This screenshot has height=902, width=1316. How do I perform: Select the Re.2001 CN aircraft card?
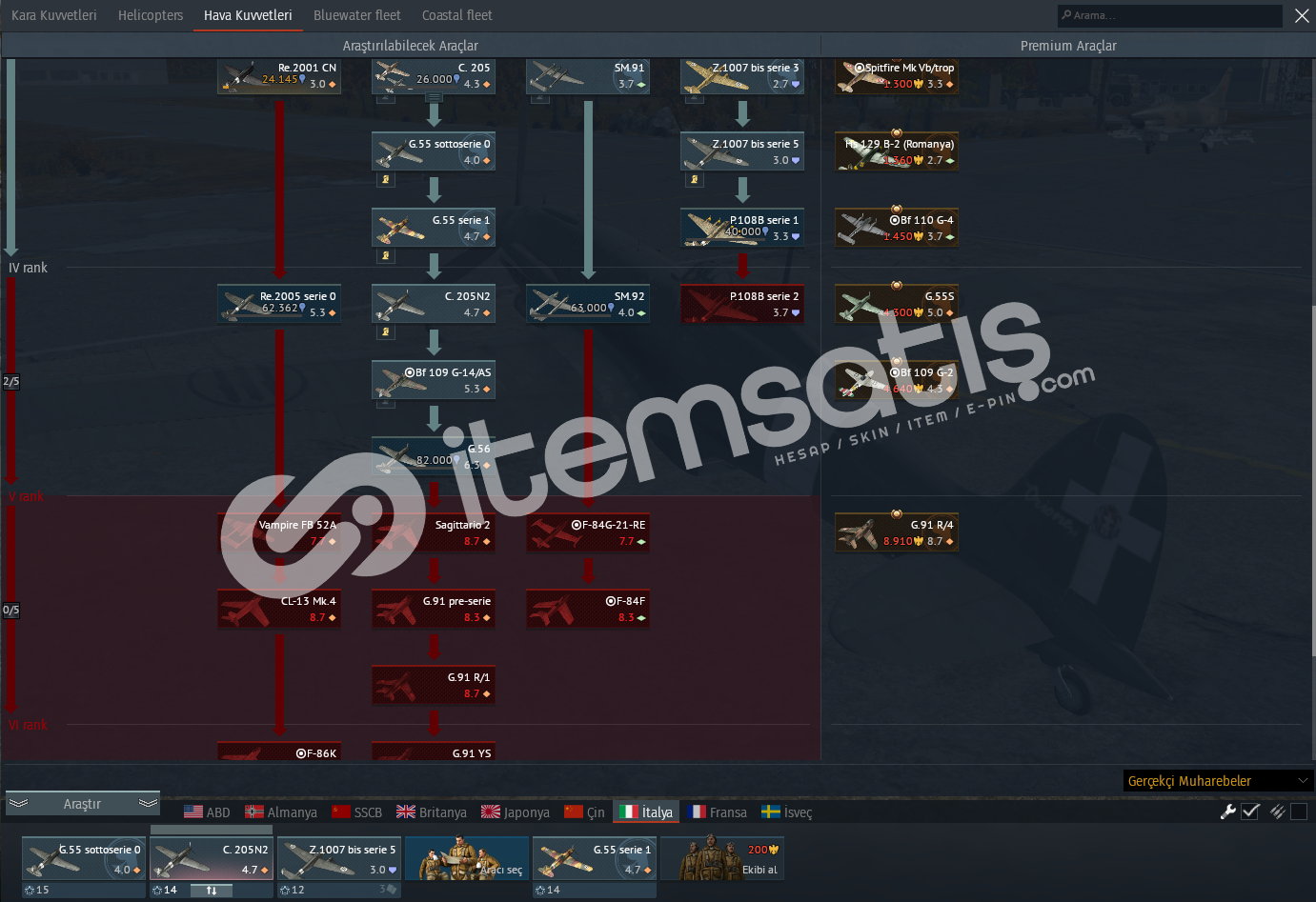279,76
